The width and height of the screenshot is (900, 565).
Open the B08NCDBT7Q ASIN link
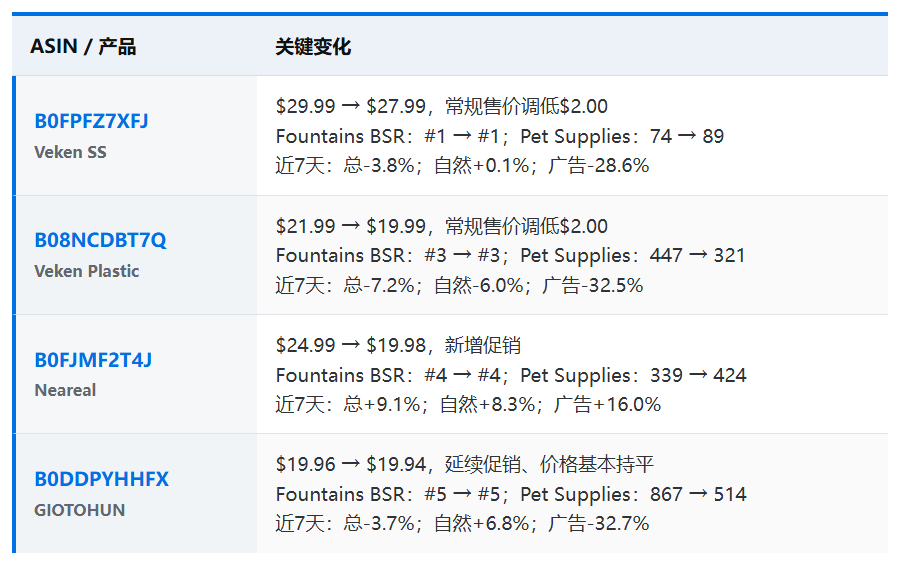pyautogui.click(x=100, y=240)
